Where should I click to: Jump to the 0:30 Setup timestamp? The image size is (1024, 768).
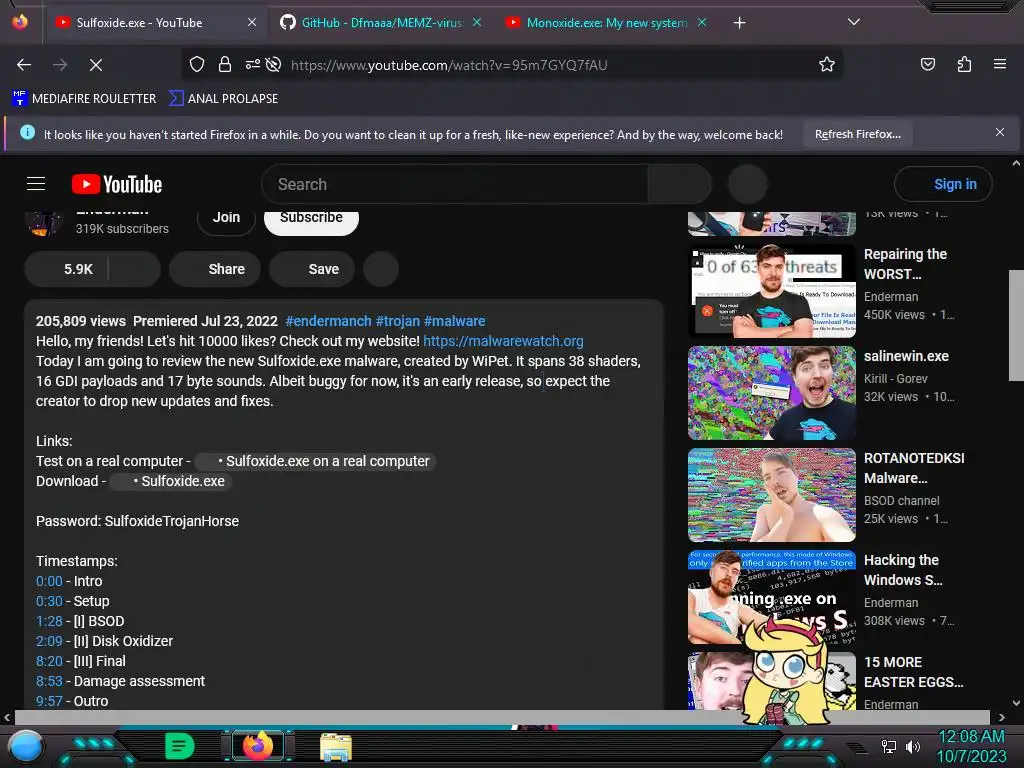tap(49, 601)
